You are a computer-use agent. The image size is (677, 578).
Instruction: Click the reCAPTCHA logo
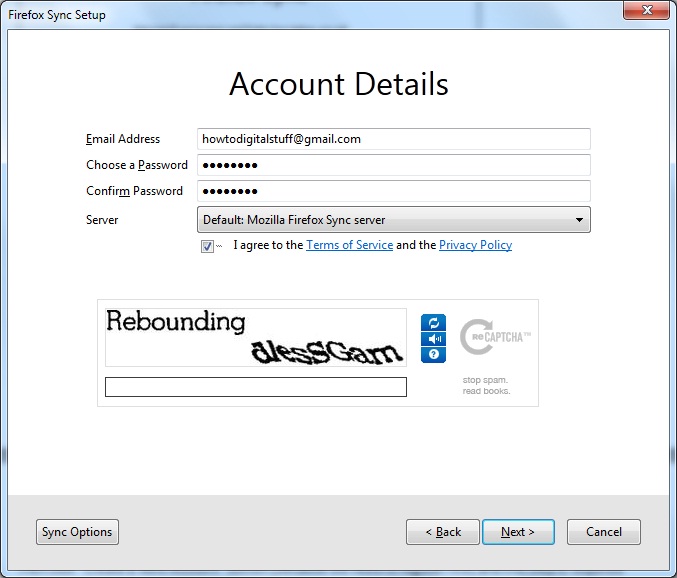point(495,337)
